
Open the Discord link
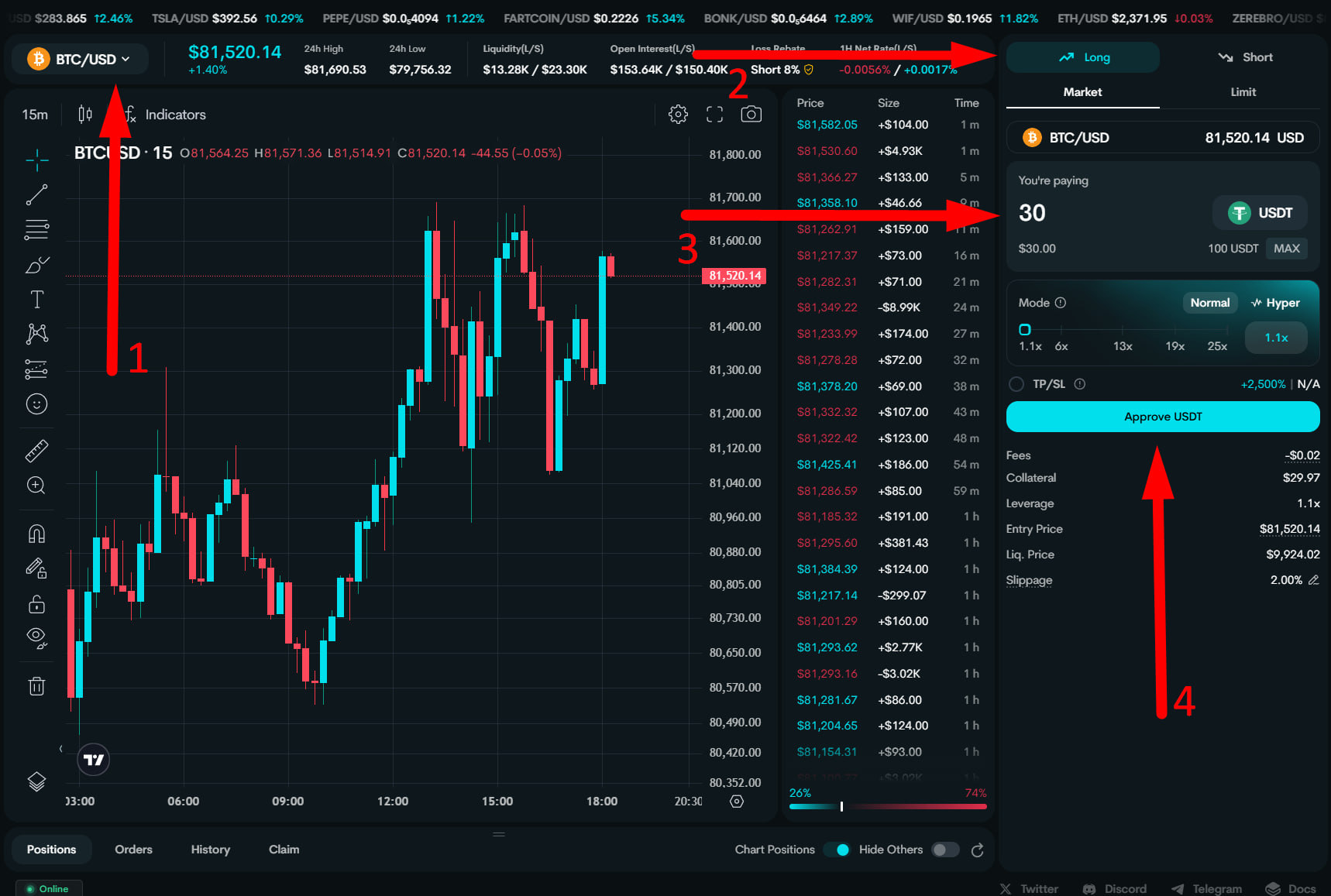pyautogui.click(x=1114, y=888)
